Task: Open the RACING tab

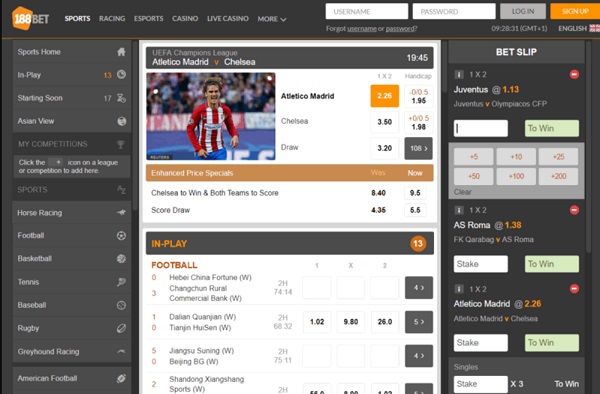Action: (x=112, y=18)
